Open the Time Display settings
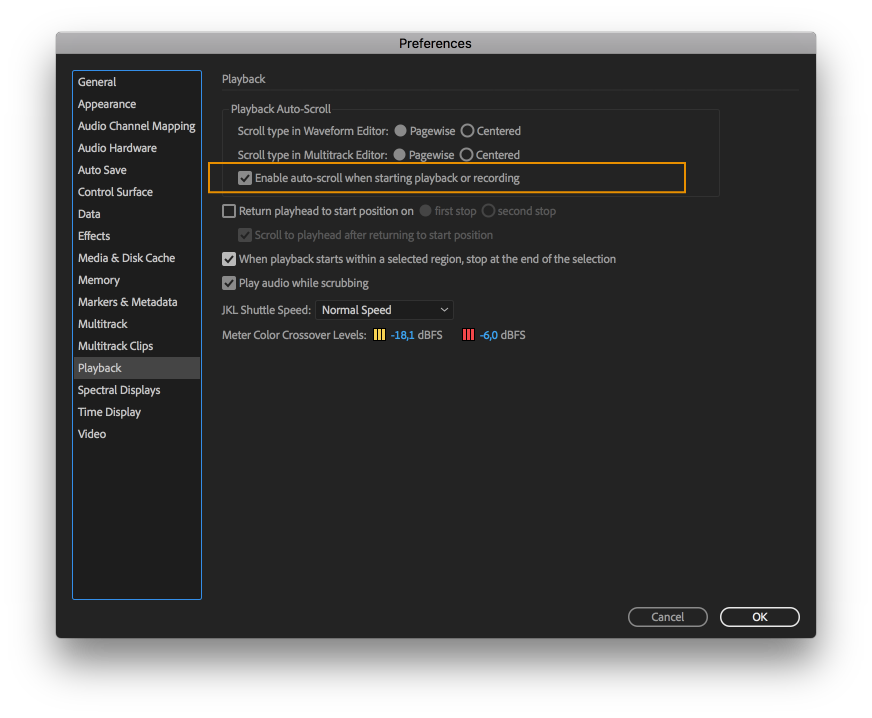This screenshot has height=718, width=872. pyautogui.click(x=110, y=412)
